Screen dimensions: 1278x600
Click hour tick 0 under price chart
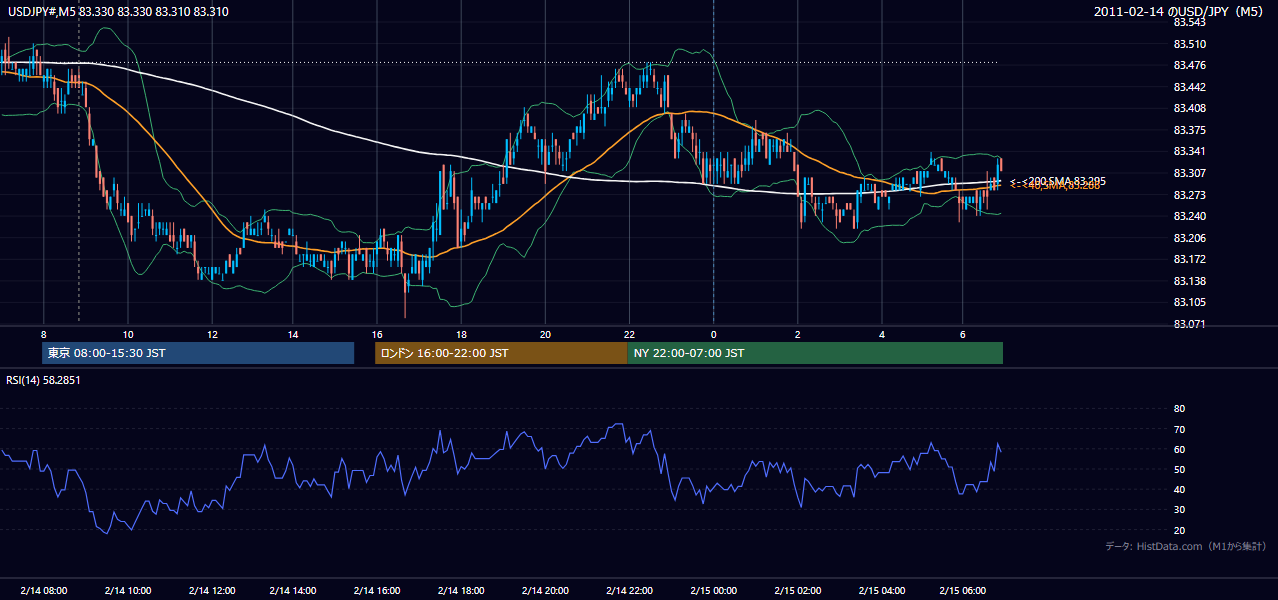[x=713, y=334]
